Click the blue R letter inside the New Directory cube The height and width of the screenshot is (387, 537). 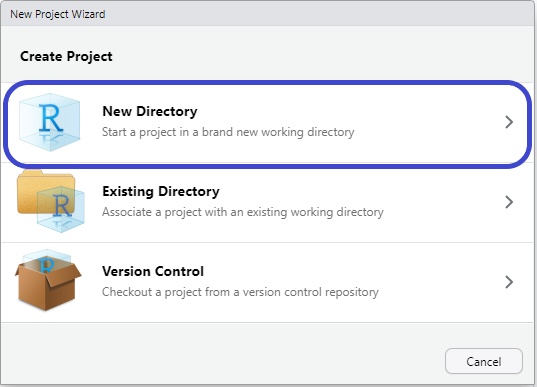[x=51, y=118]
